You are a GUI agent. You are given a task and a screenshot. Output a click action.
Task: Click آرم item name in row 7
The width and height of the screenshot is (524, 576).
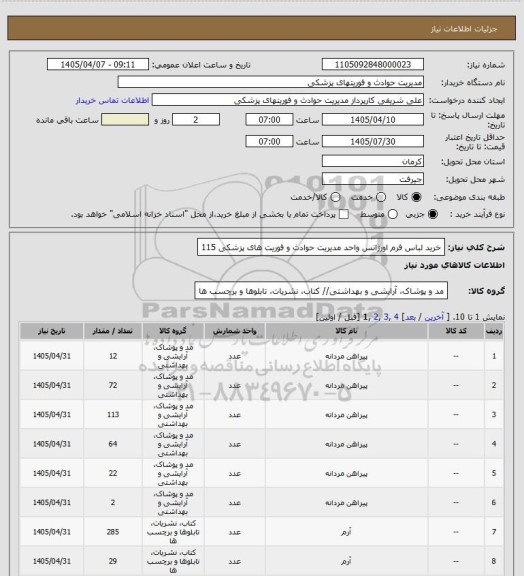point(346,532)
